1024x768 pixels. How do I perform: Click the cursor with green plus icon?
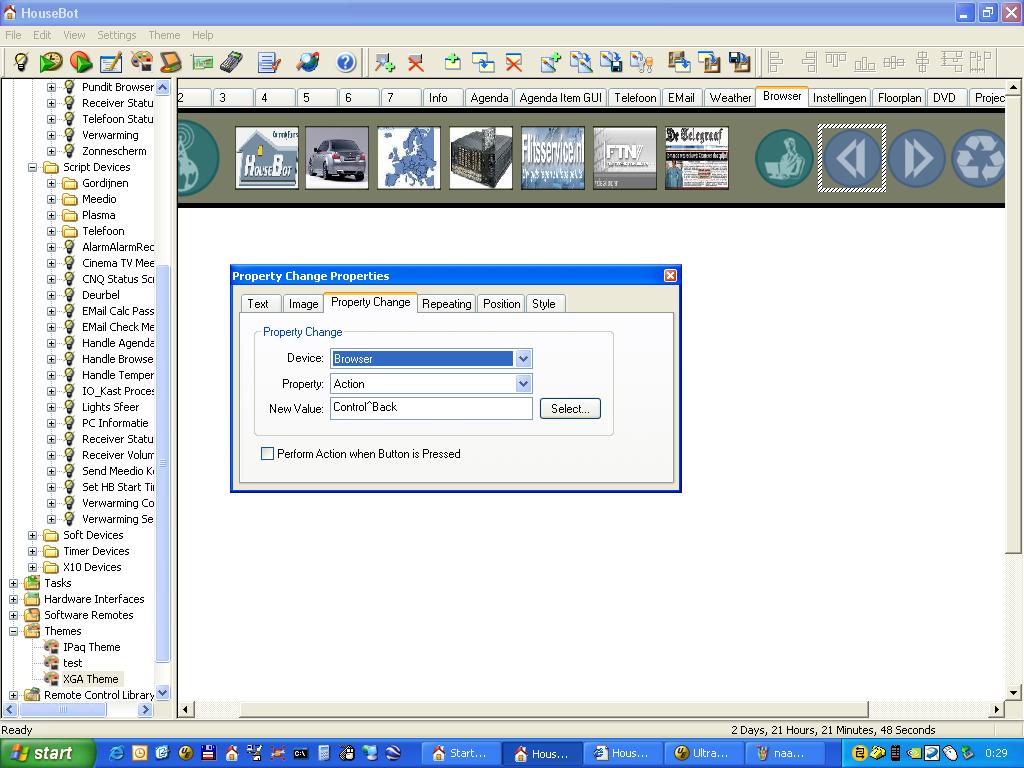[x=384, y=63]
